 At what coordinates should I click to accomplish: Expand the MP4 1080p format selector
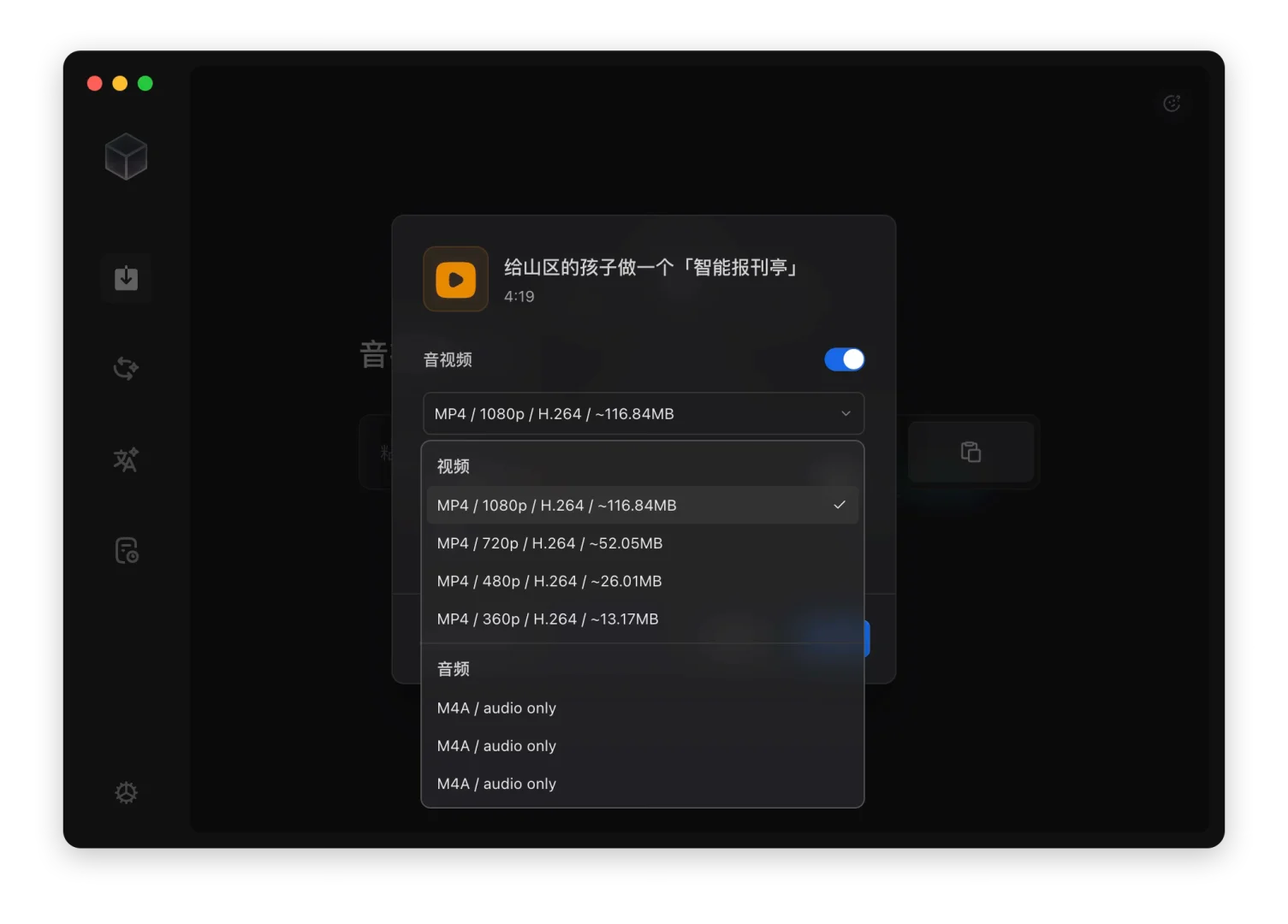pos(643,413)
